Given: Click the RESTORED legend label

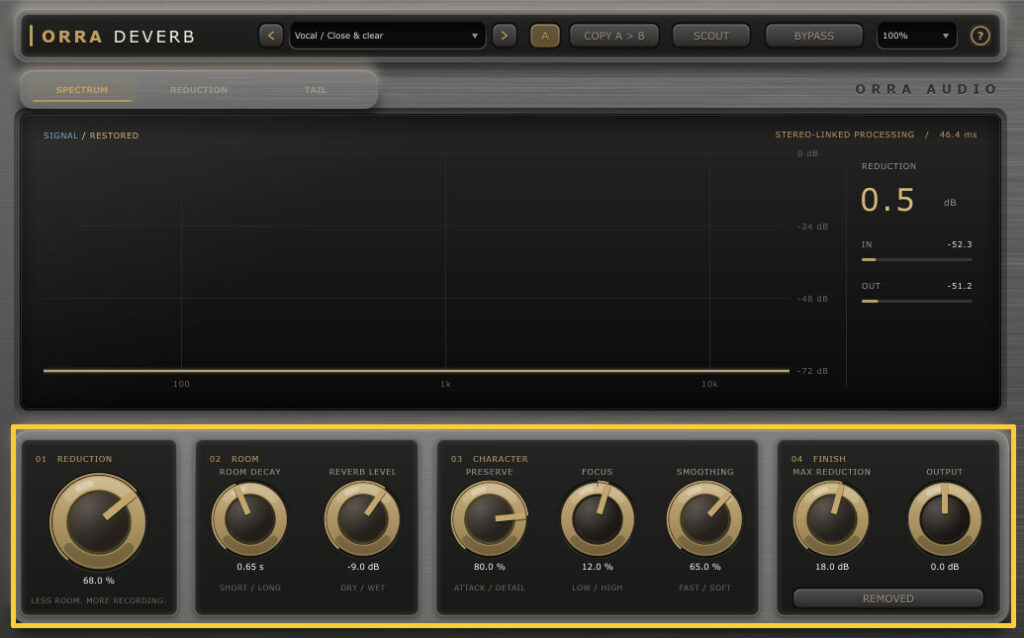Looking at the screenshot, I should point(114,135).
